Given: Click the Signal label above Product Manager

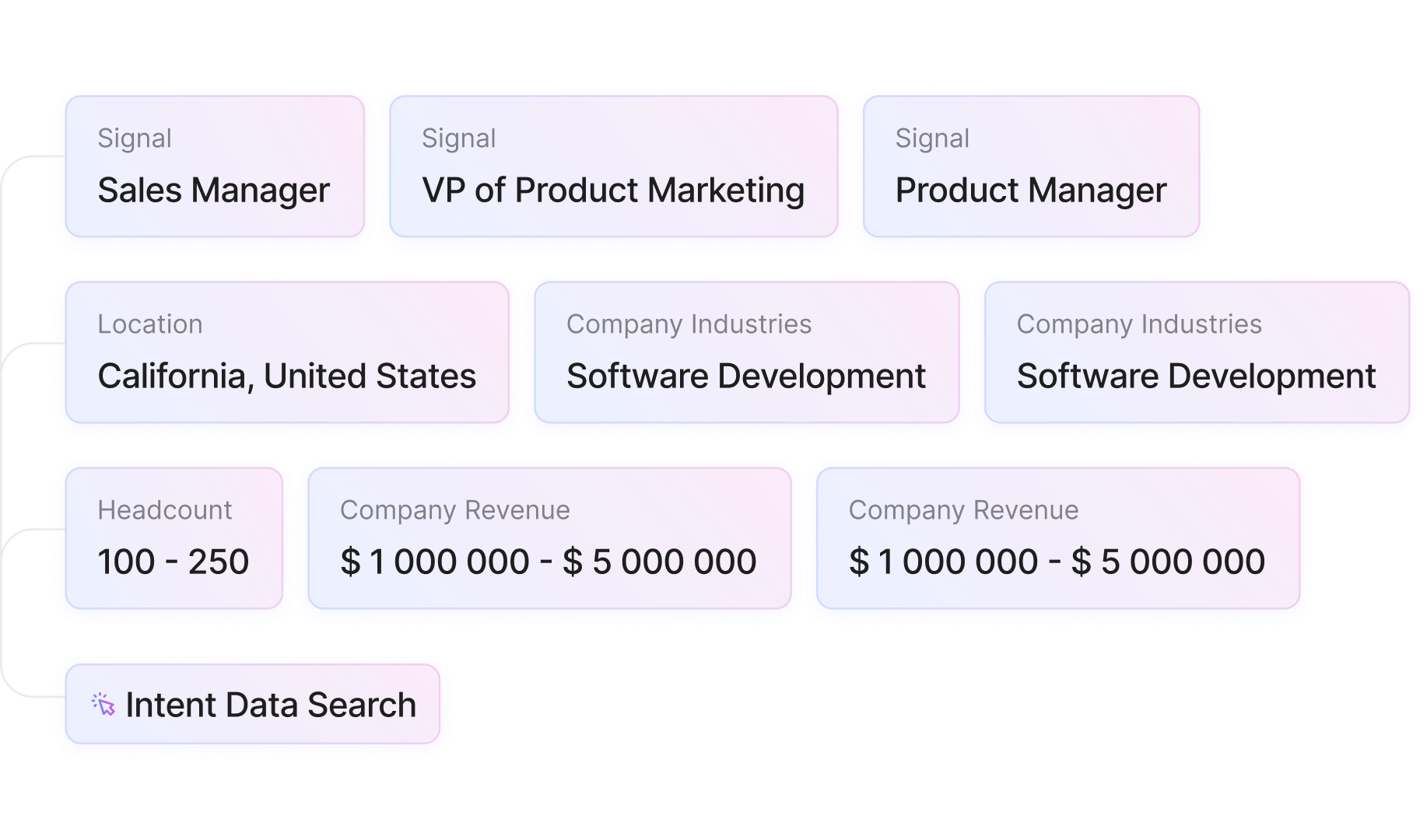Looking at the screenshot, I should pos(932,138).
